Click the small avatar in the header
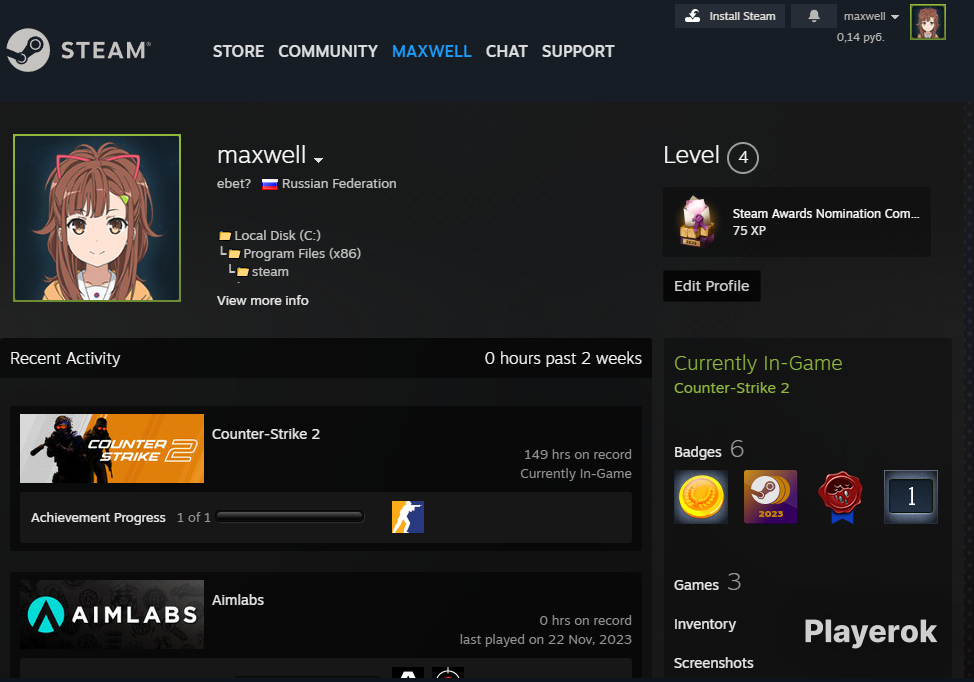The width and height of the screenshot is (974, 682). [x=927, y=22]
